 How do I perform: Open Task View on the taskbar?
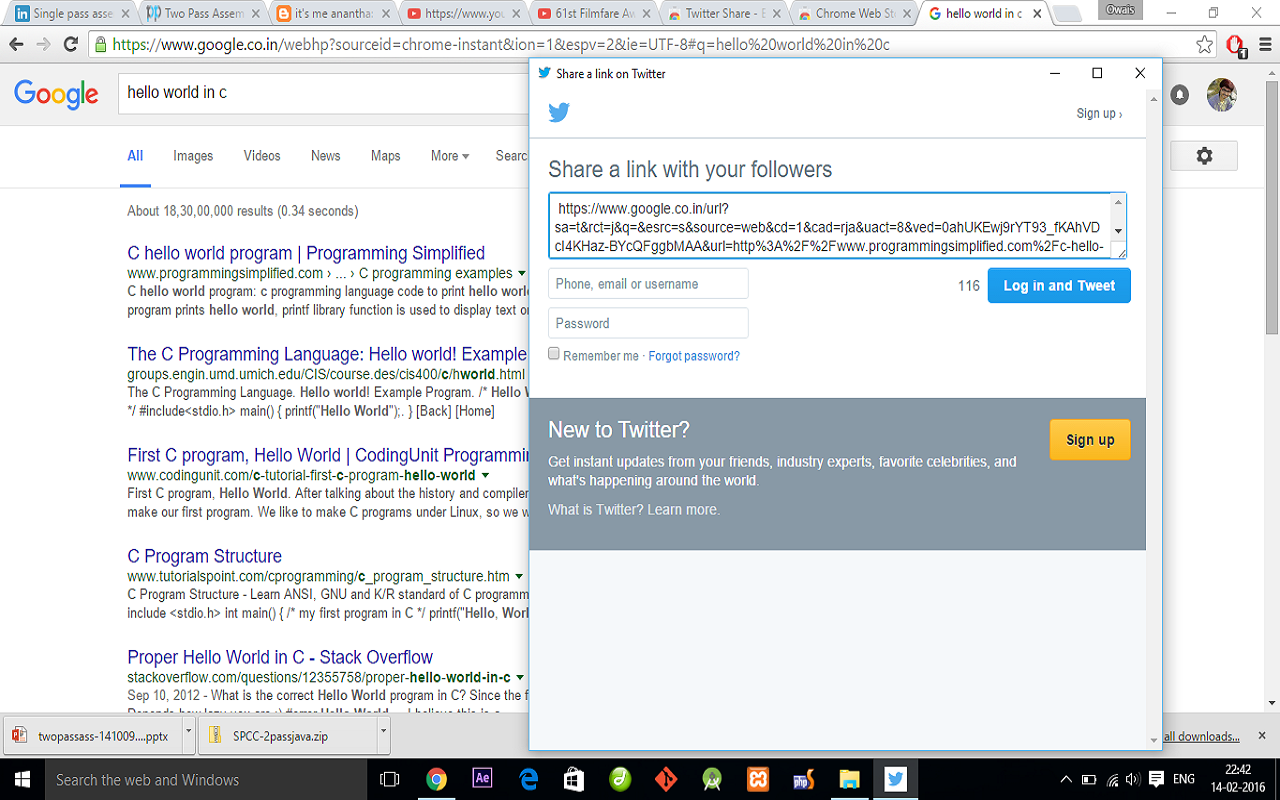(x=390, y=779)
